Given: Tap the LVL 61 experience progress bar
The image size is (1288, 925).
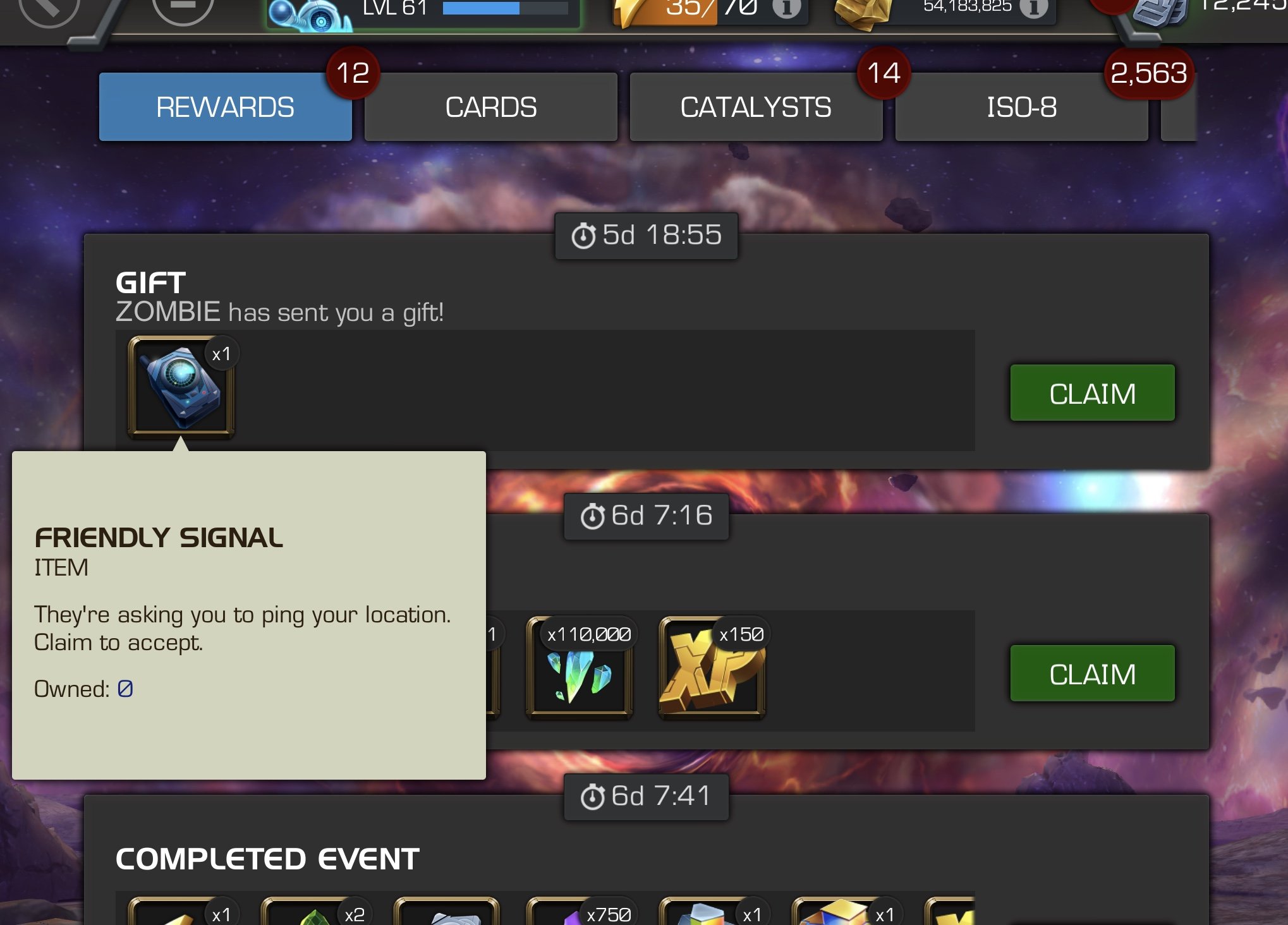Looking at the screenshot, I should (505, 8).
